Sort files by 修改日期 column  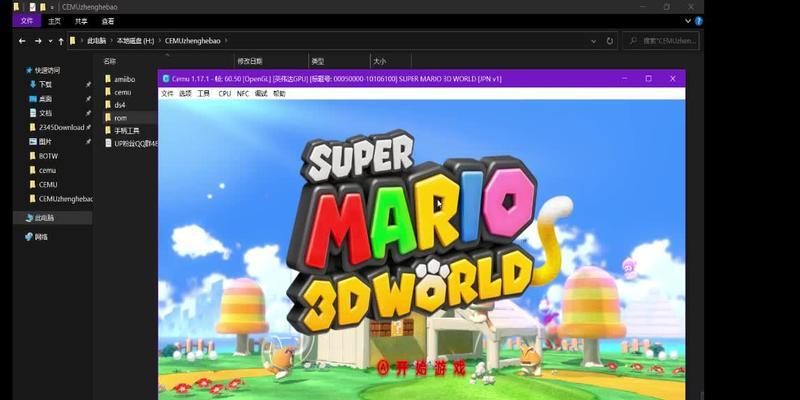point(250,61)
